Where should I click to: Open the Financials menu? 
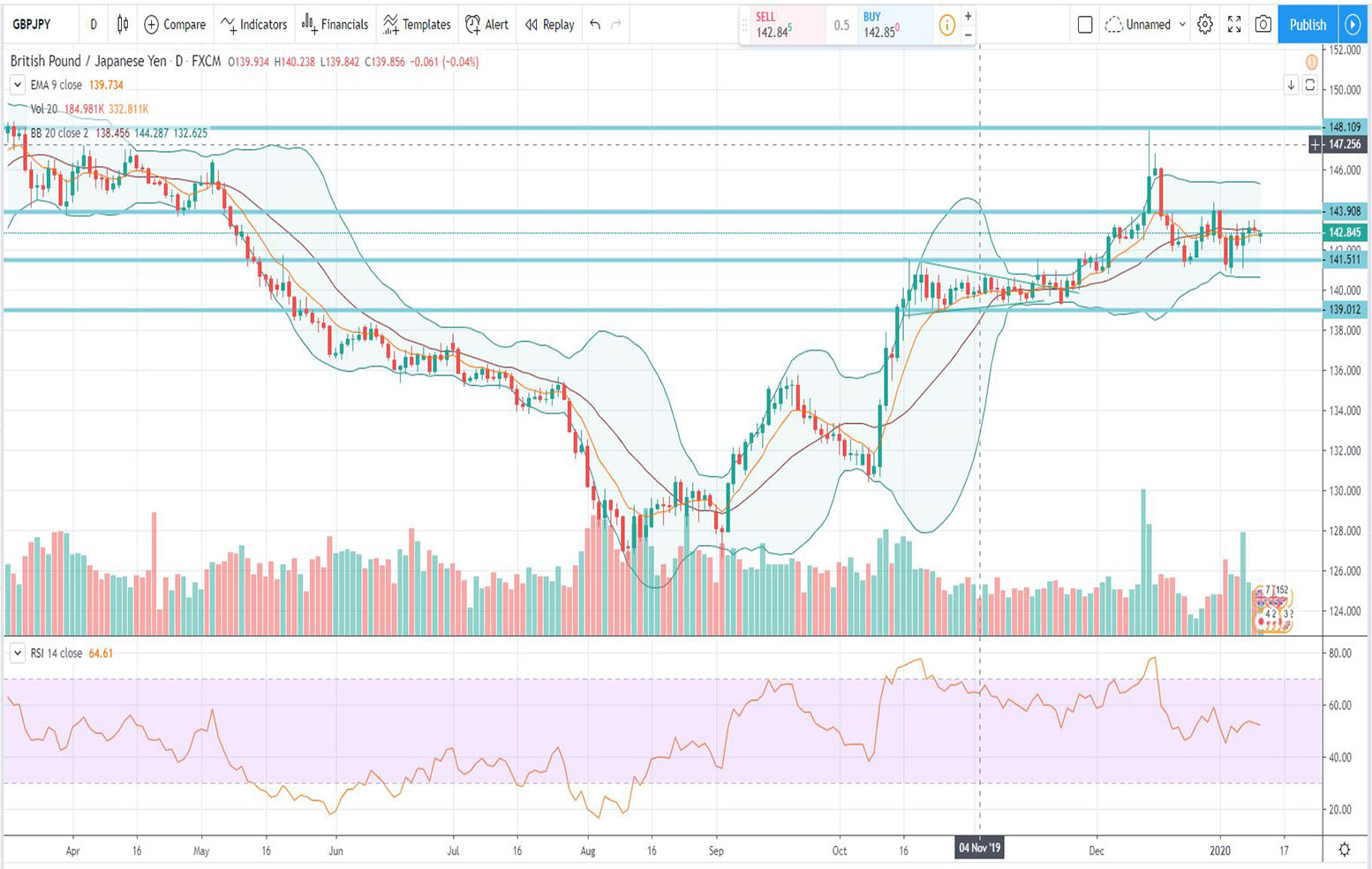pyautogui.click(x=335, y=25)
